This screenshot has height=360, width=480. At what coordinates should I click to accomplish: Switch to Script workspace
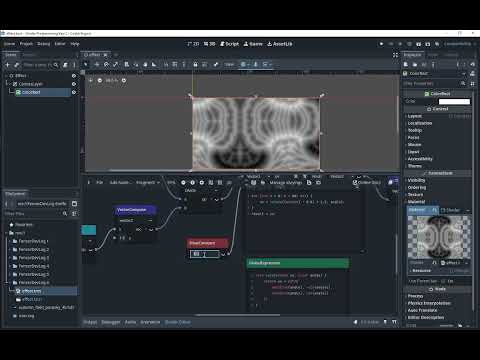point(229,44)
